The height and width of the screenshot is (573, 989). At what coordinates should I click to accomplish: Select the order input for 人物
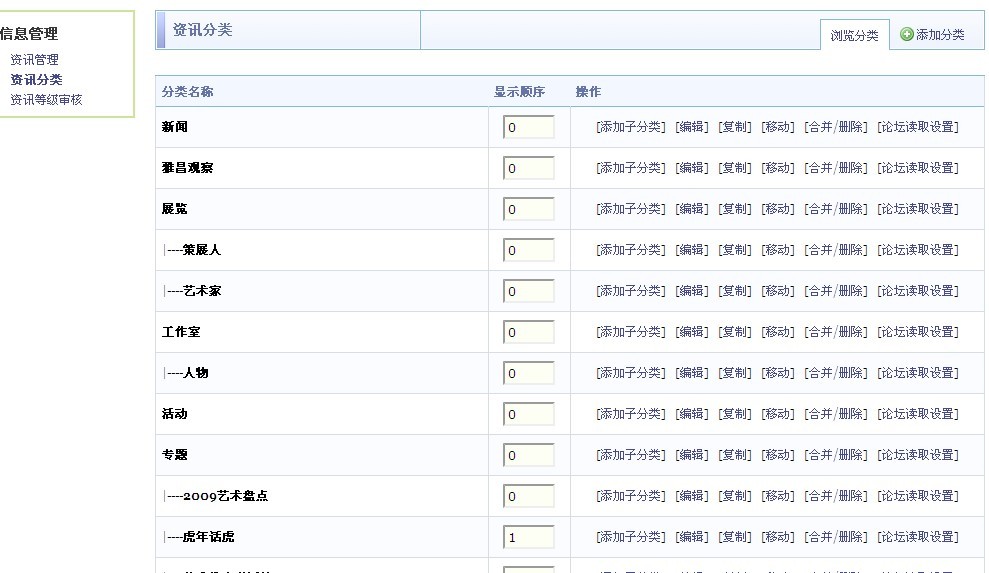pyautogui.click(x=529, y=373)
